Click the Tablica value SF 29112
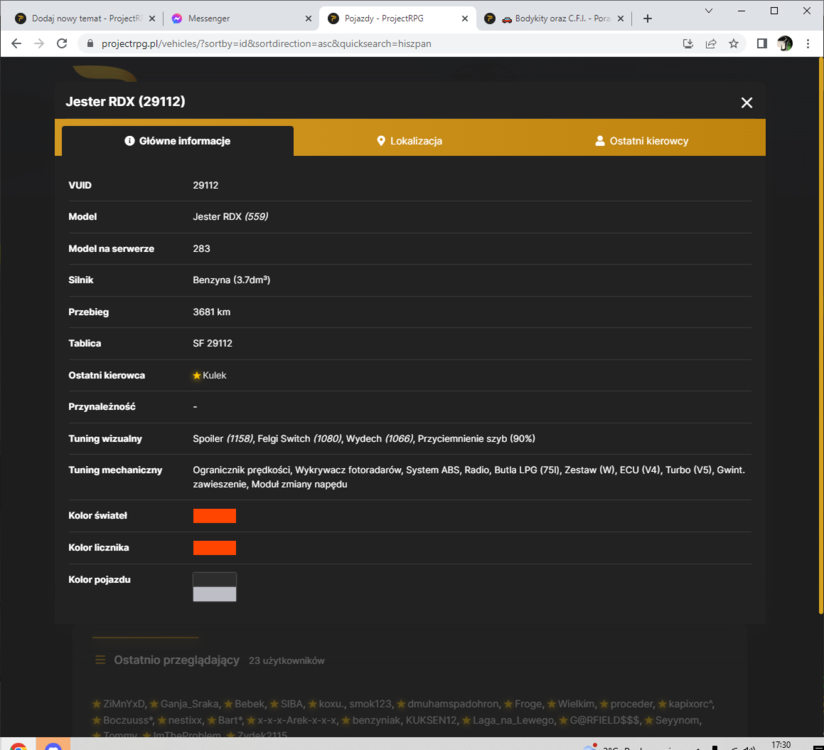Screen dimensions: 824x750 coord(212,343)
